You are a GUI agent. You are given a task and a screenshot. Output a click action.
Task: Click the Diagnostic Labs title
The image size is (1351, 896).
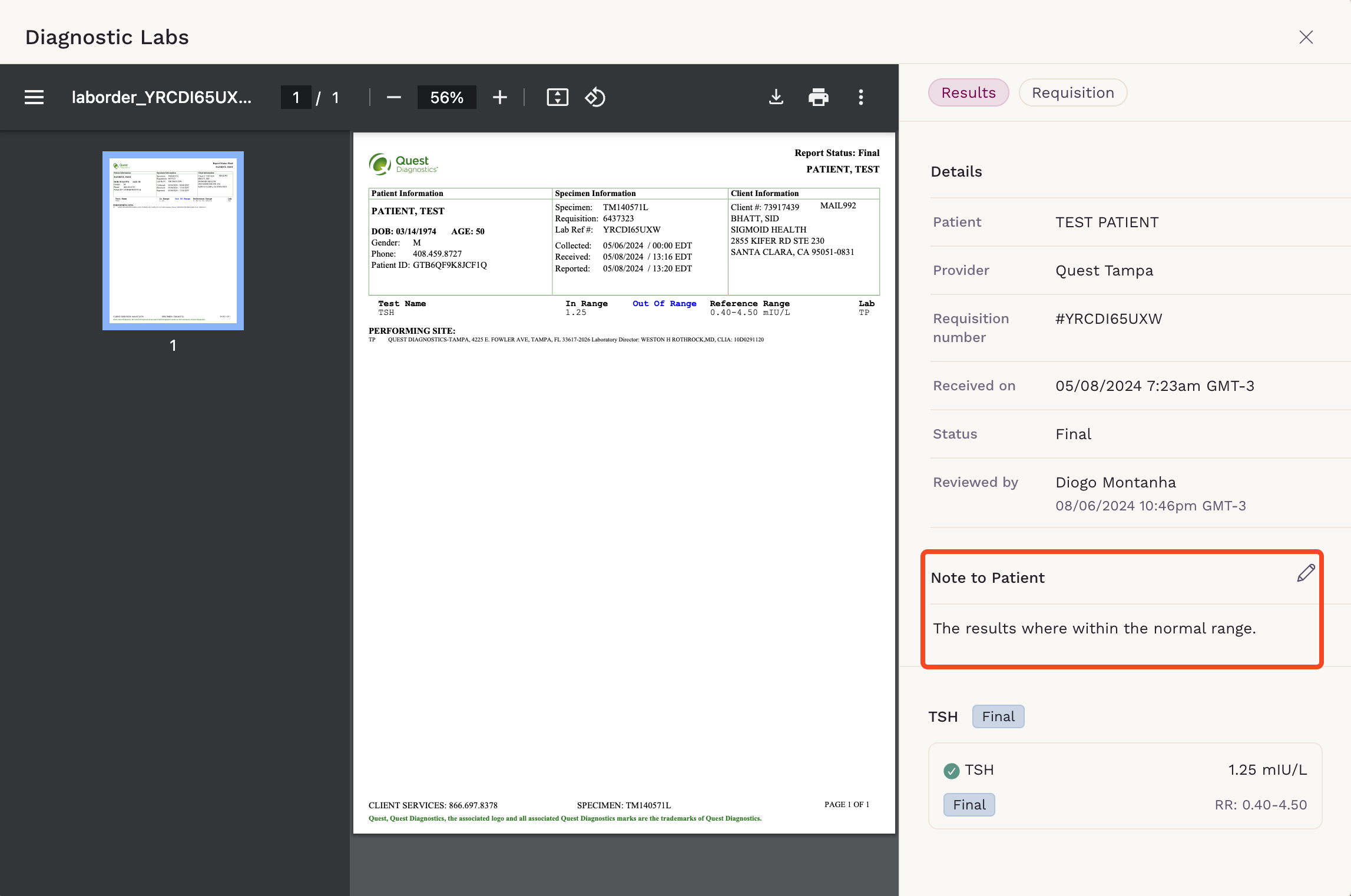(x=107, y=37)
